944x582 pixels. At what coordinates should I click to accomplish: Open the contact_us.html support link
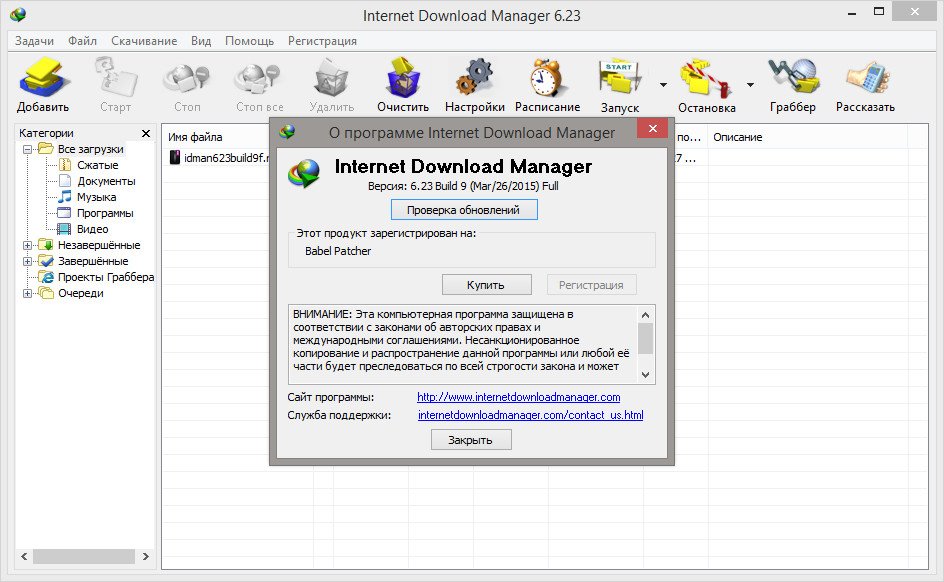[x=530, y=415]
